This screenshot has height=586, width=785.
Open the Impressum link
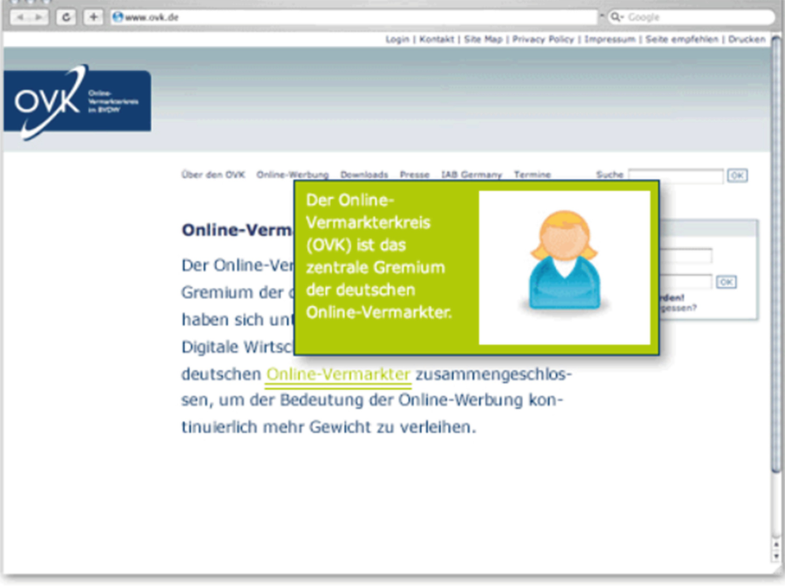[610, 39]
